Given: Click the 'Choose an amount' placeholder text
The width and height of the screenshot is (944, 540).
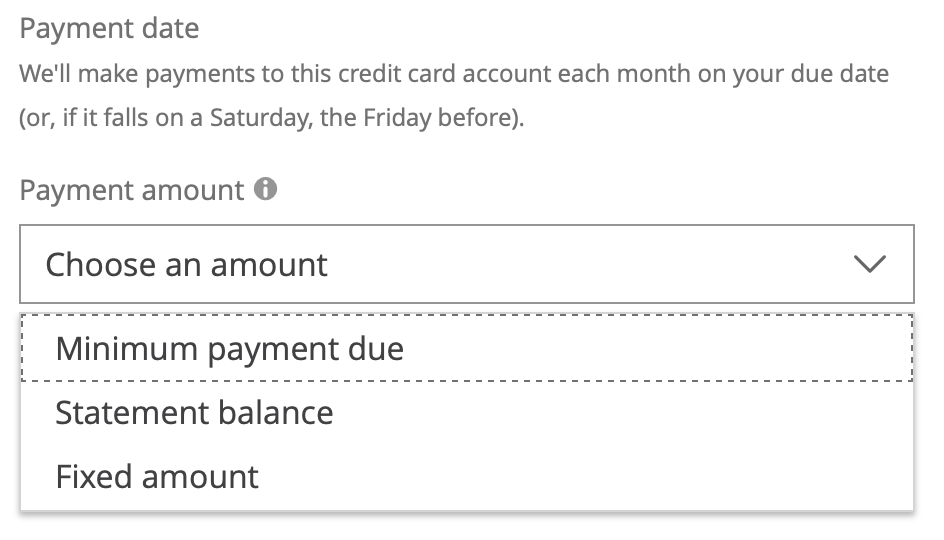Looking at the screenshot, I should [187, 265].
